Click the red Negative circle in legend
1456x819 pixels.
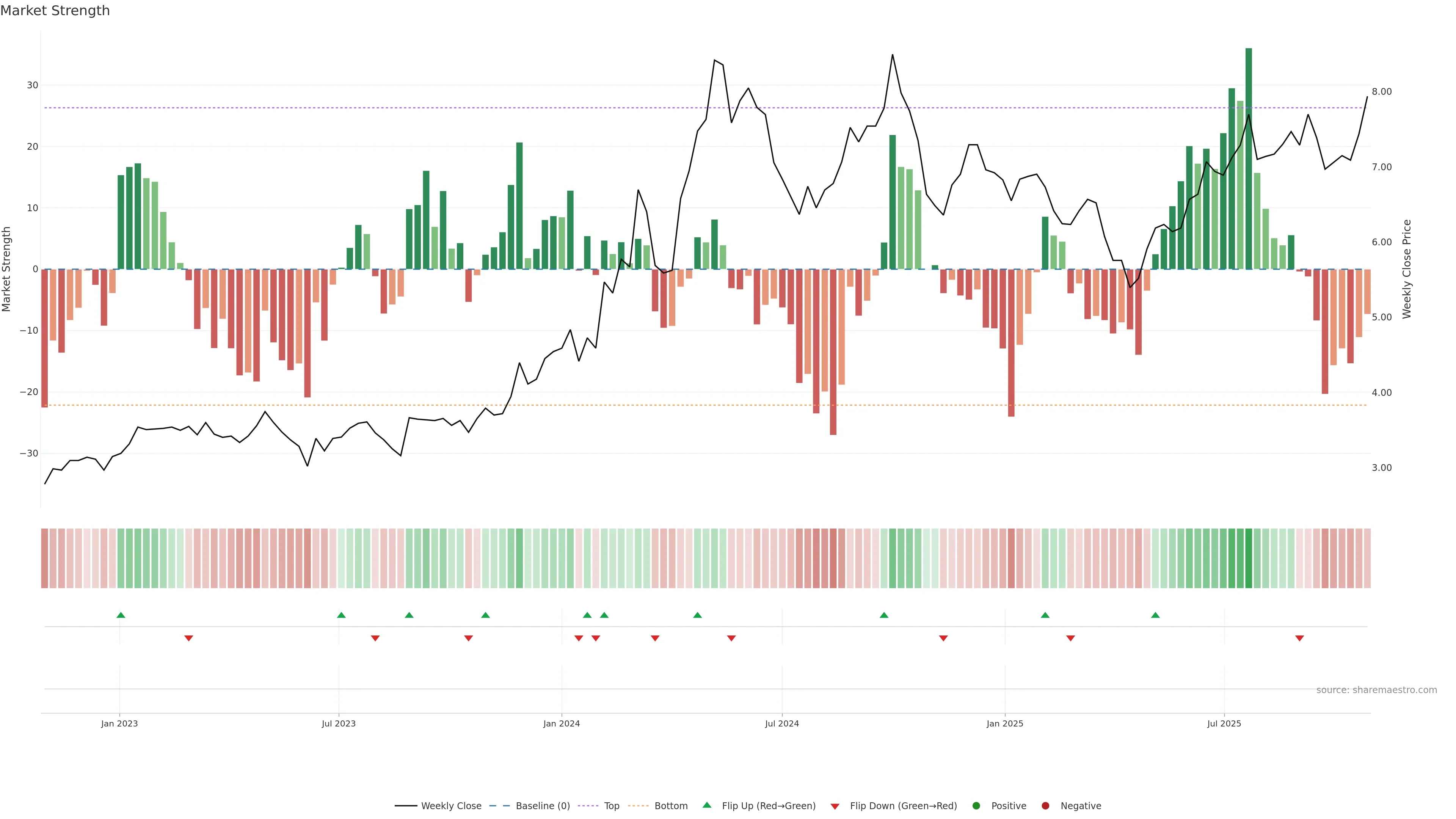pyautogui.click(x=1045, y=805)
